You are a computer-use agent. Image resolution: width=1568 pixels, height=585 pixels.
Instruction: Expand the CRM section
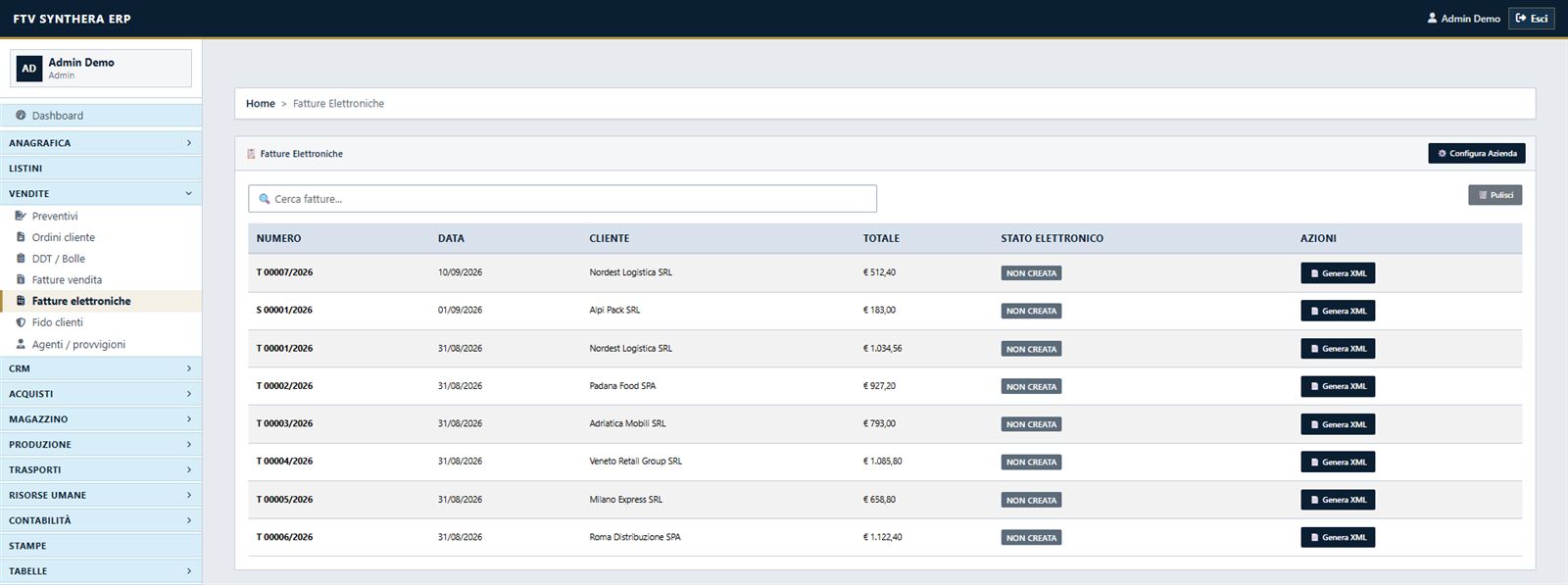(101, 368)
